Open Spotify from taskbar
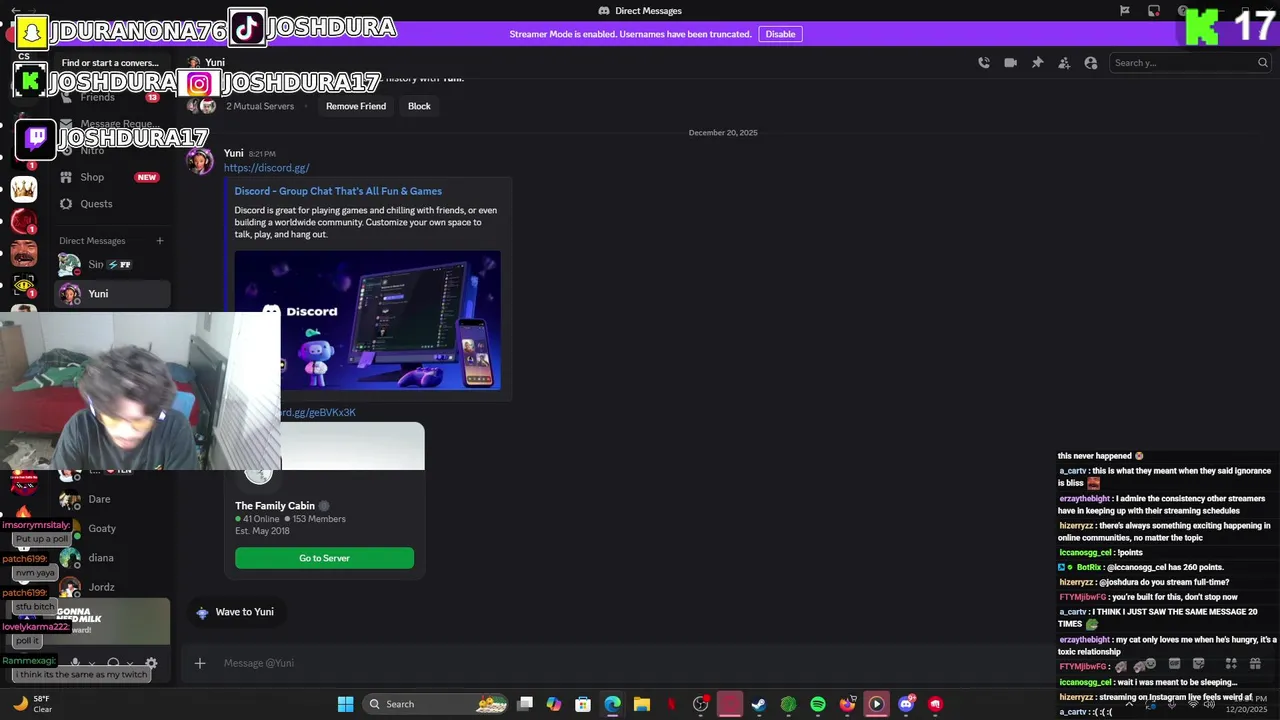 click(818, 704)
